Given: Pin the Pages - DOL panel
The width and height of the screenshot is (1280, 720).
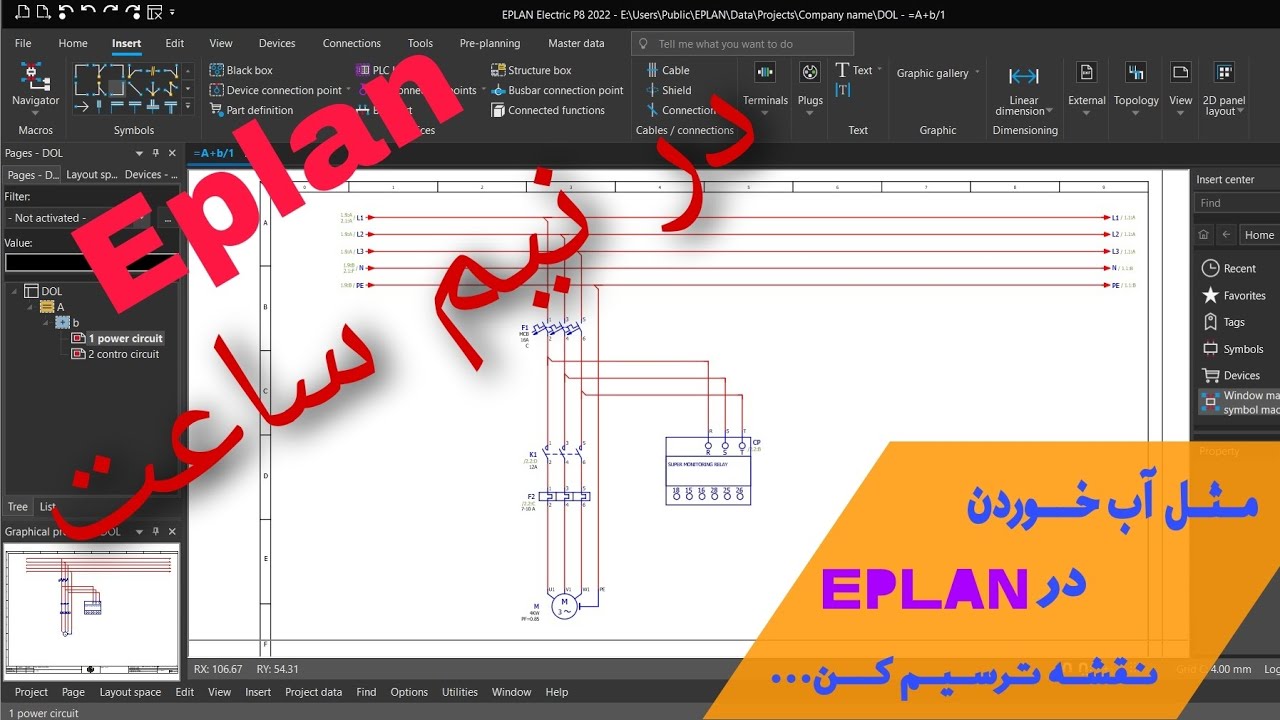Looking at the screenshot, I should 155,153.
